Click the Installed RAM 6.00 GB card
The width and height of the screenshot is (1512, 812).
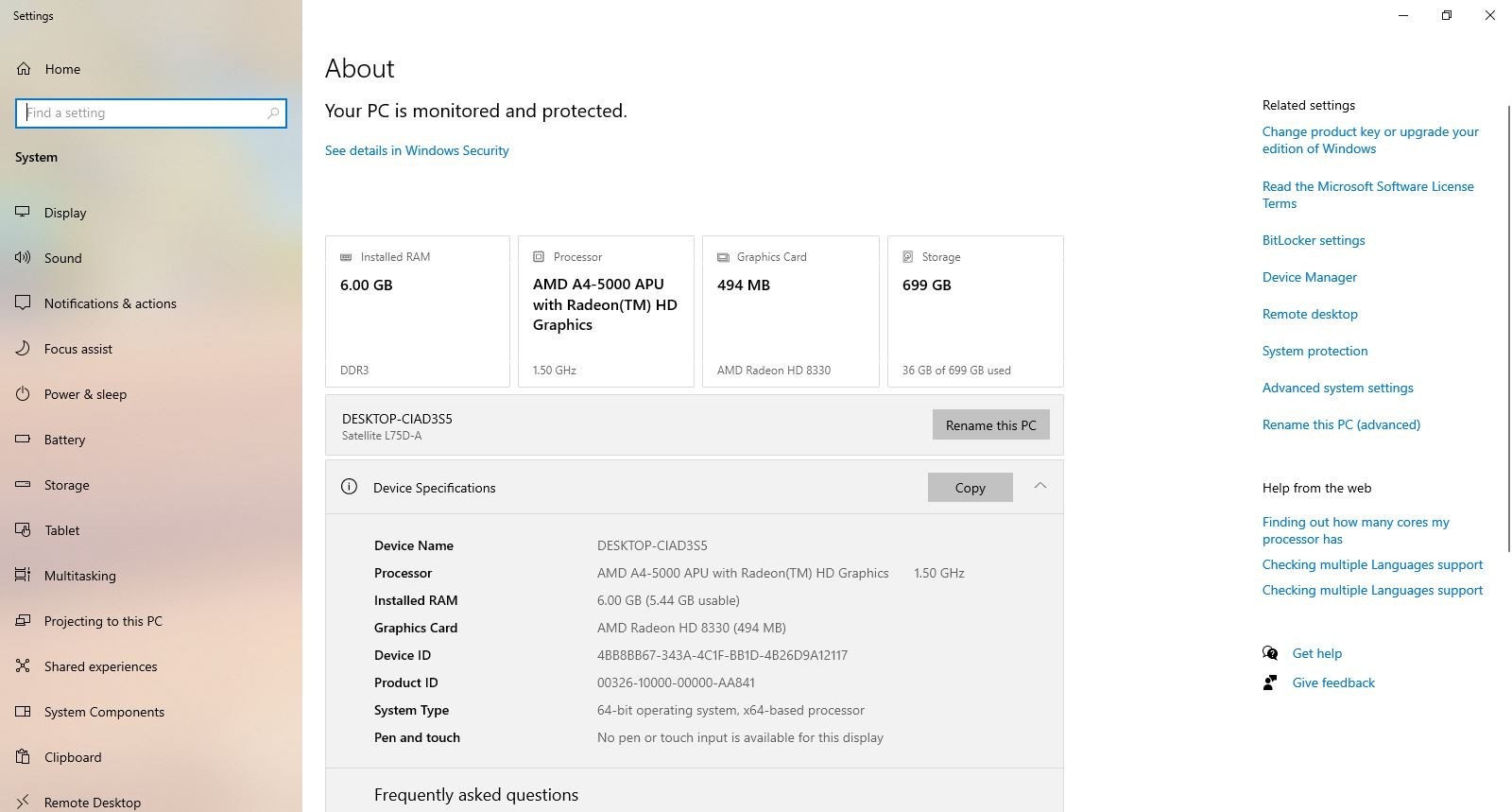[x=417, y=311]
